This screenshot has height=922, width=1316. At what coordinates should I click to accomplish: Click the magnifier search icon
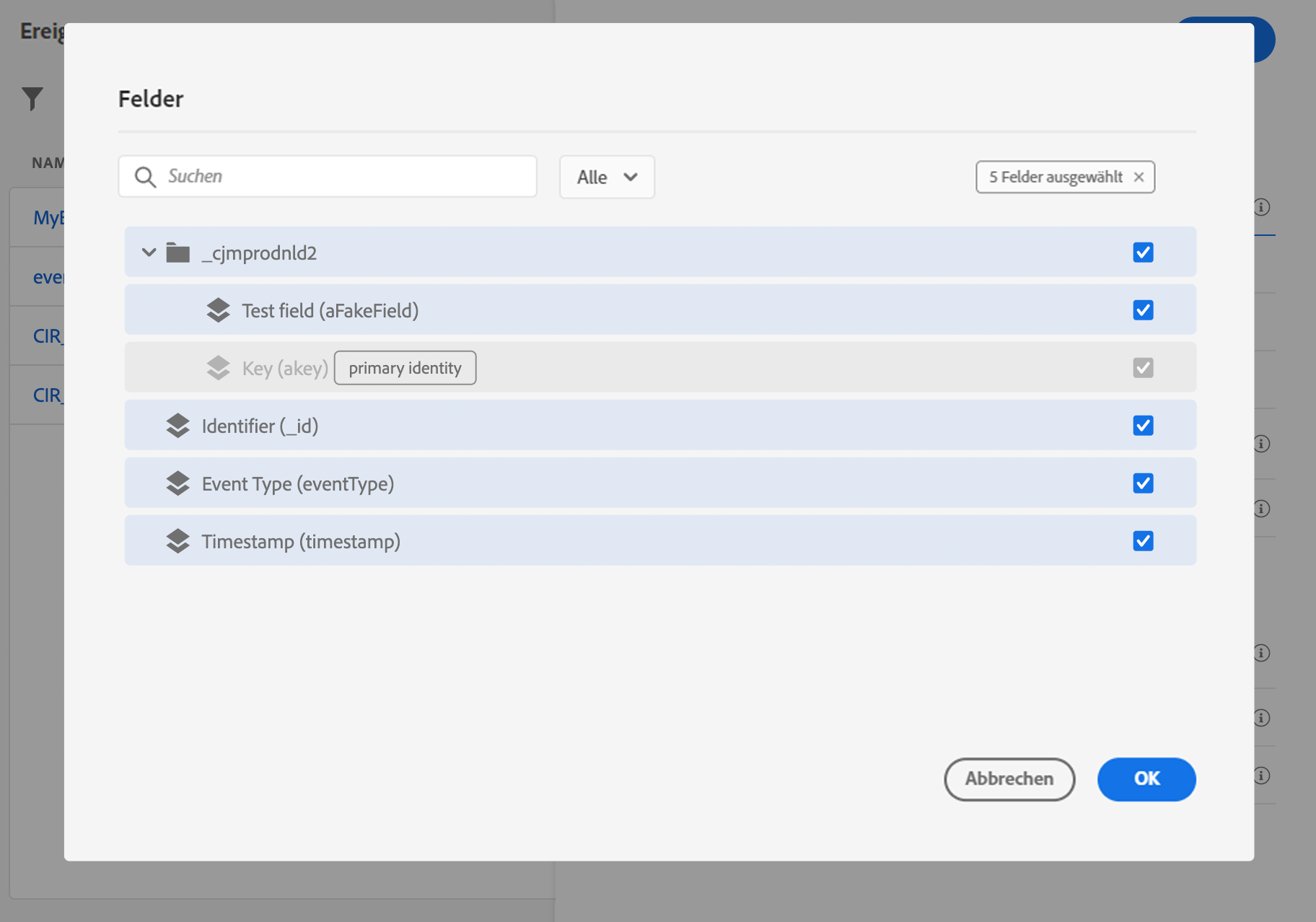tap(145, 177)
